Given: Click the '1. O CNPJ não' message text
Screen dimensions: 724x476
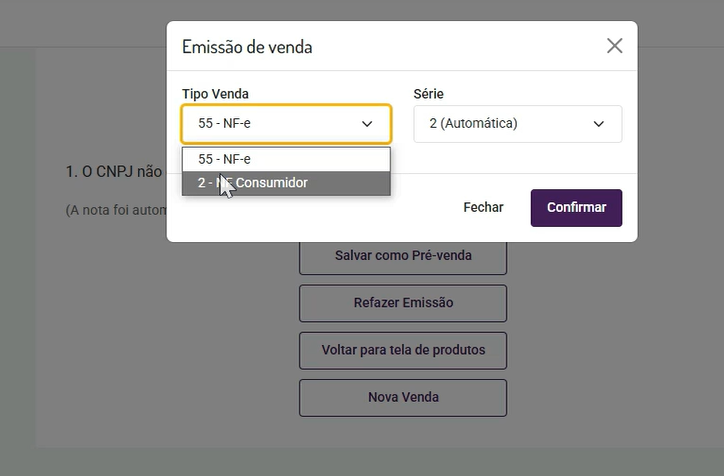Looking at the screenshot, I should point(114,172).
